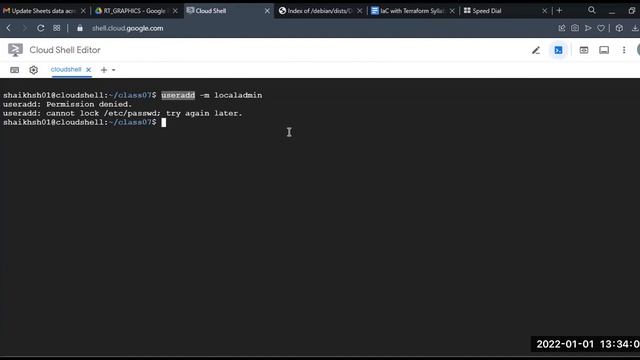Click the highlighted useradd command word
The height and width of the screenshot is (360, 640).
[178, 95]
